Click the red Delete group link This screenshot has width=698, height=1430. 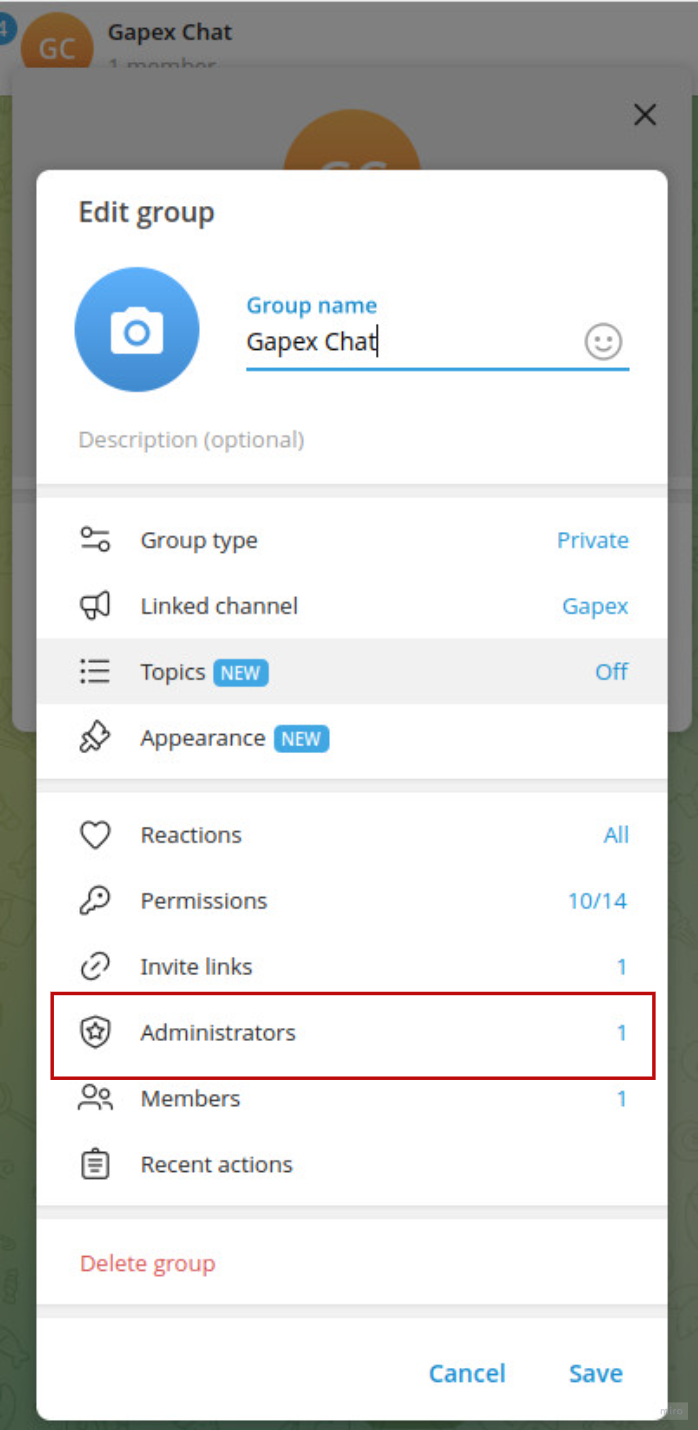pos(148,1264)
